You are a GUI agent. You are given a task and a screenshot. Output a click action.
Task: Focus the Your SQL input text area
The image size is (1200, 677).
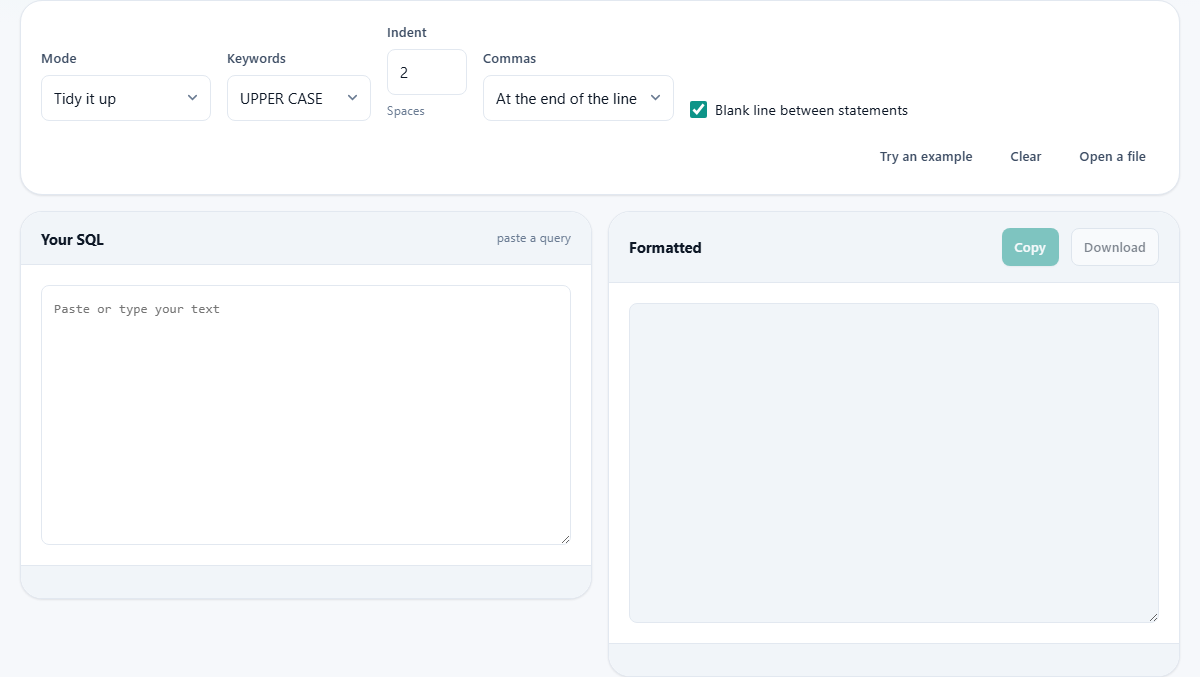(x=306, y=415)
